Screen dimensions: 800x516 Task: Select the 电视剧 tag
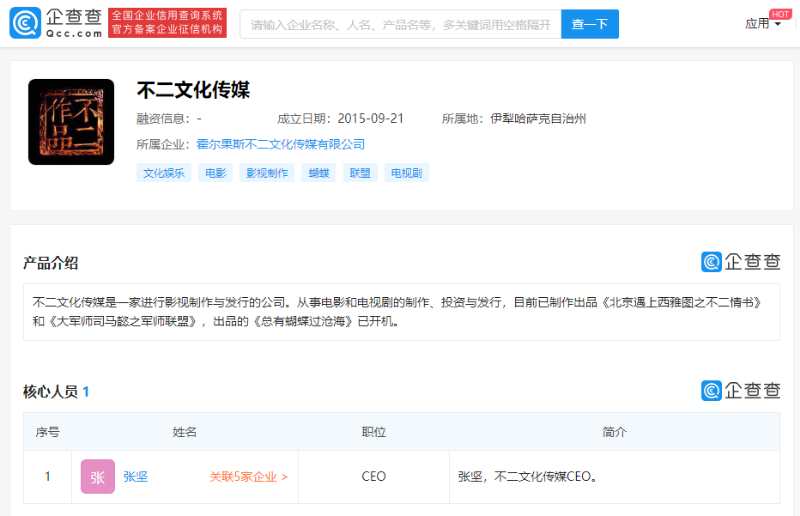[406, 173]
